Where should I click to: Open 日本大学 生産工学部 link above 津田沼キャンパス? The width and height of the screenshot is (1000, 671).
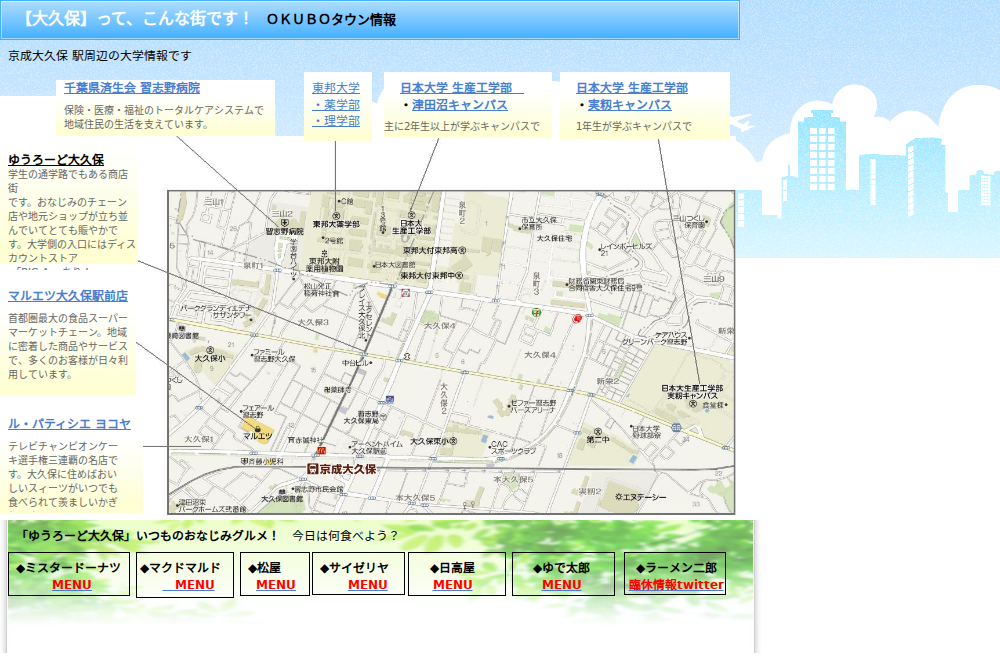[x=462, y=88]
